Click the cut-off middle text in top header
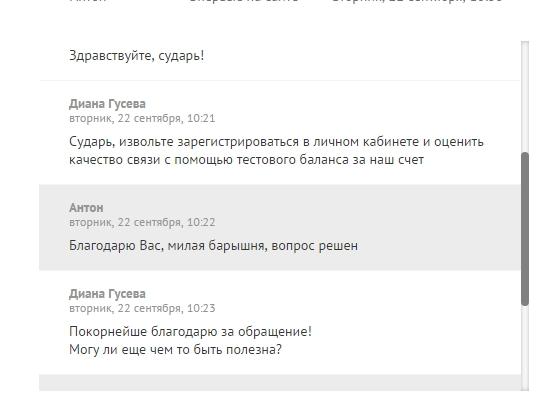 (244, 1)
